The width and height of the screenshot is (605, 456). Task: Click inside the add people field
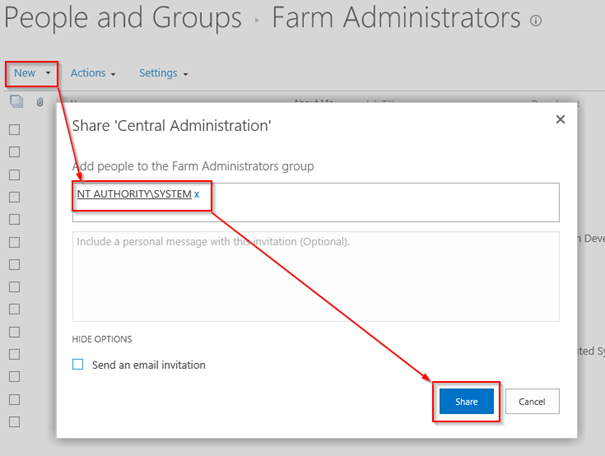coord(380,202)
